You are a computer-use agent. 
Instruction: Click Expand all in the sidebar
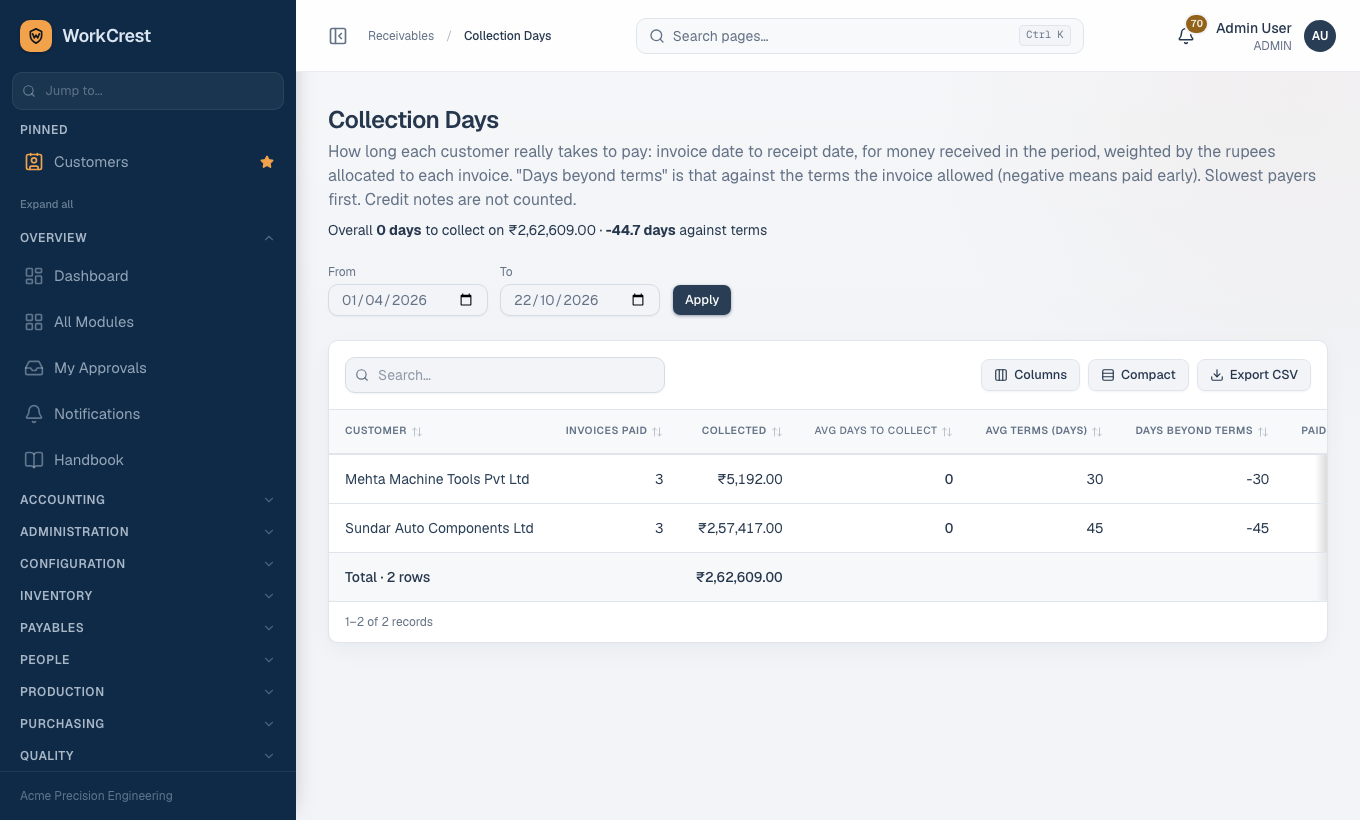pos(47,204)
